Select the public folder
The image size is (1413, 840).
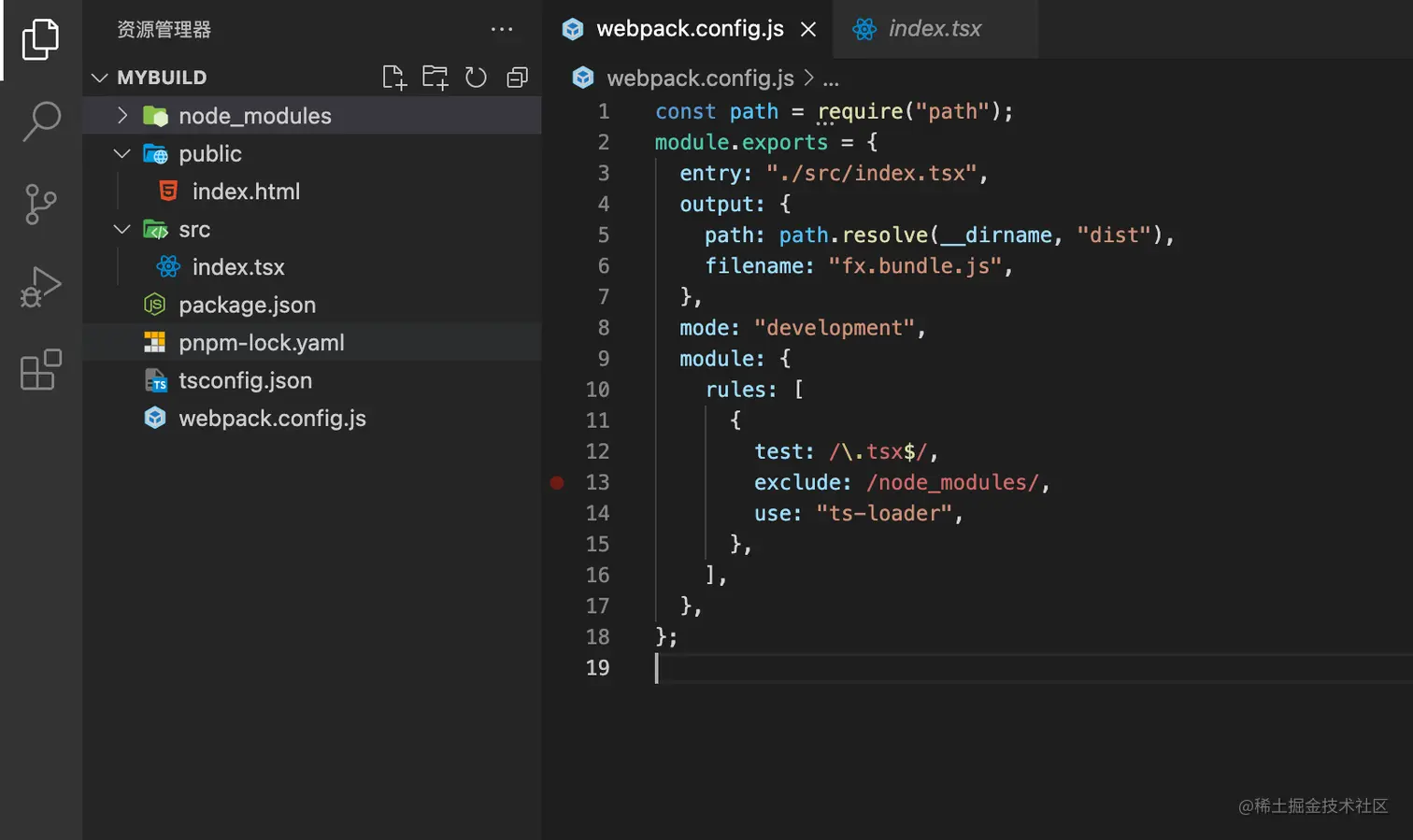[x=312, y=153]
